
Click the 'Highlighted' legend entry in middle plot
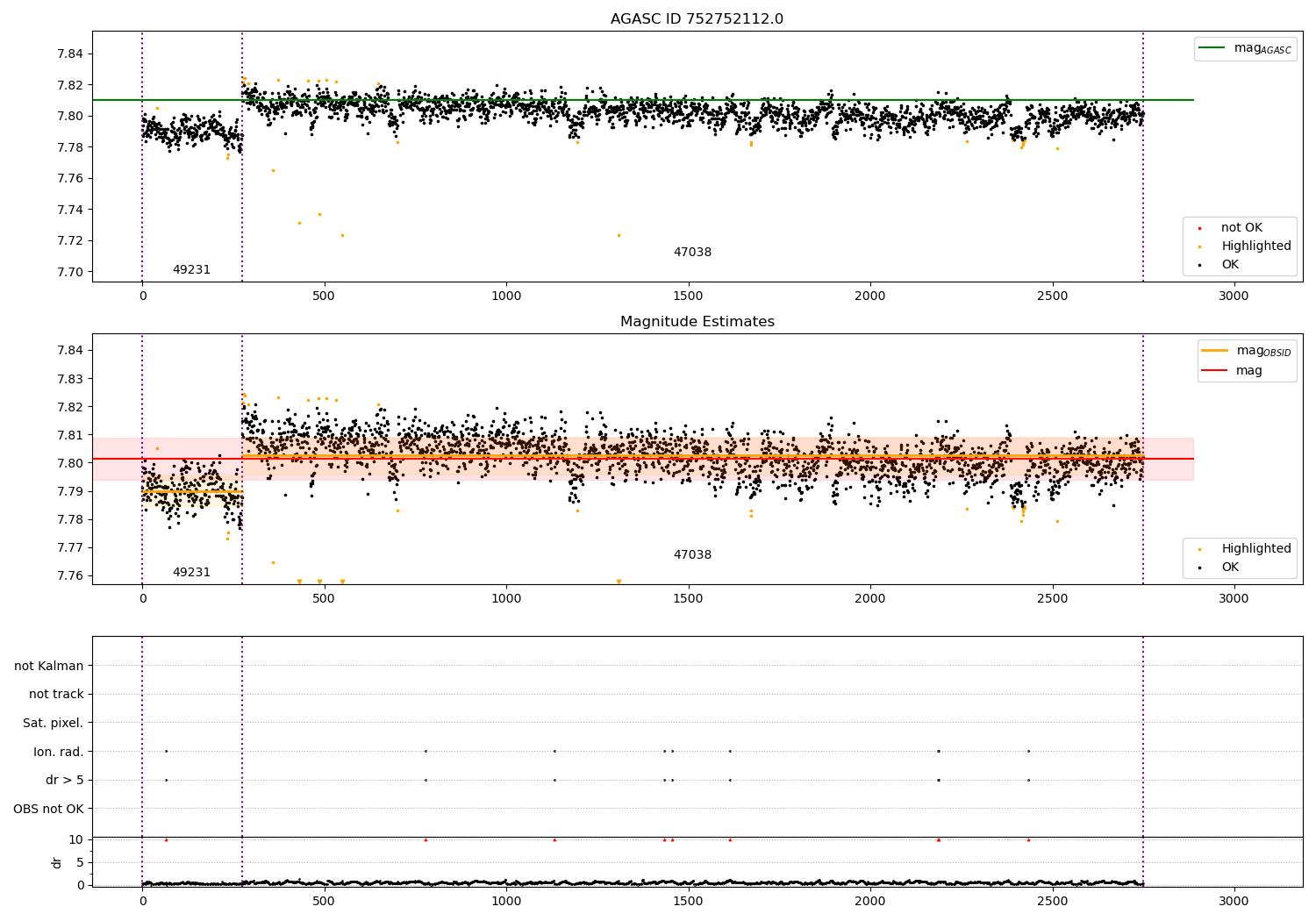1255,549
